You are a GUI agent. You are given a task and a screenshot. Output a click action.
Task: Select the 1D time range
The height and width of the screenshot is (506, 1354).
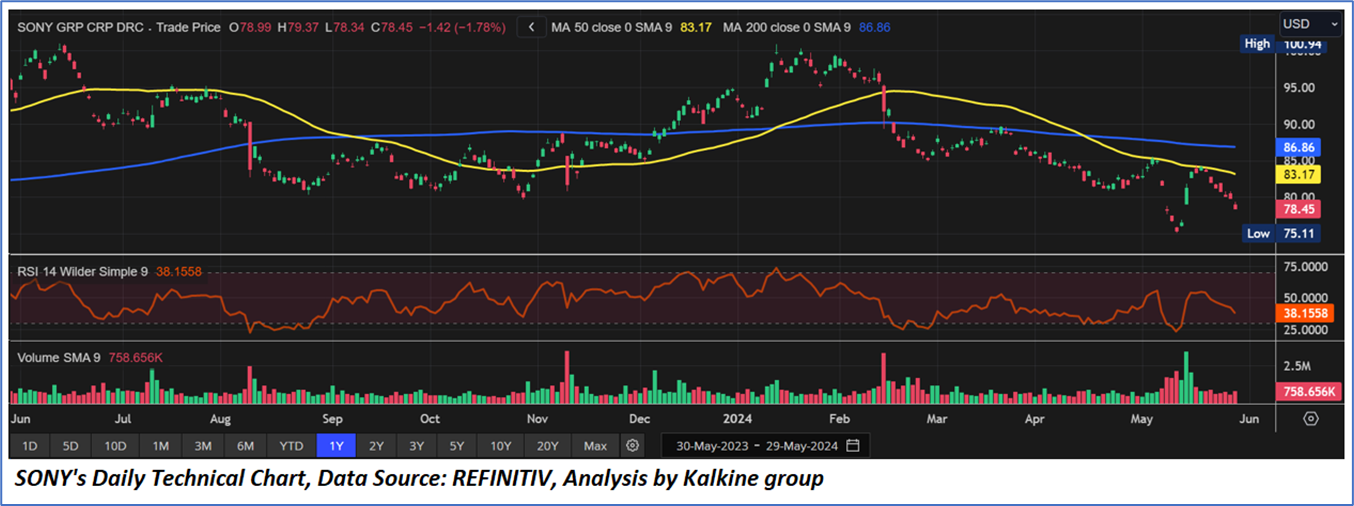pos(30,445)
